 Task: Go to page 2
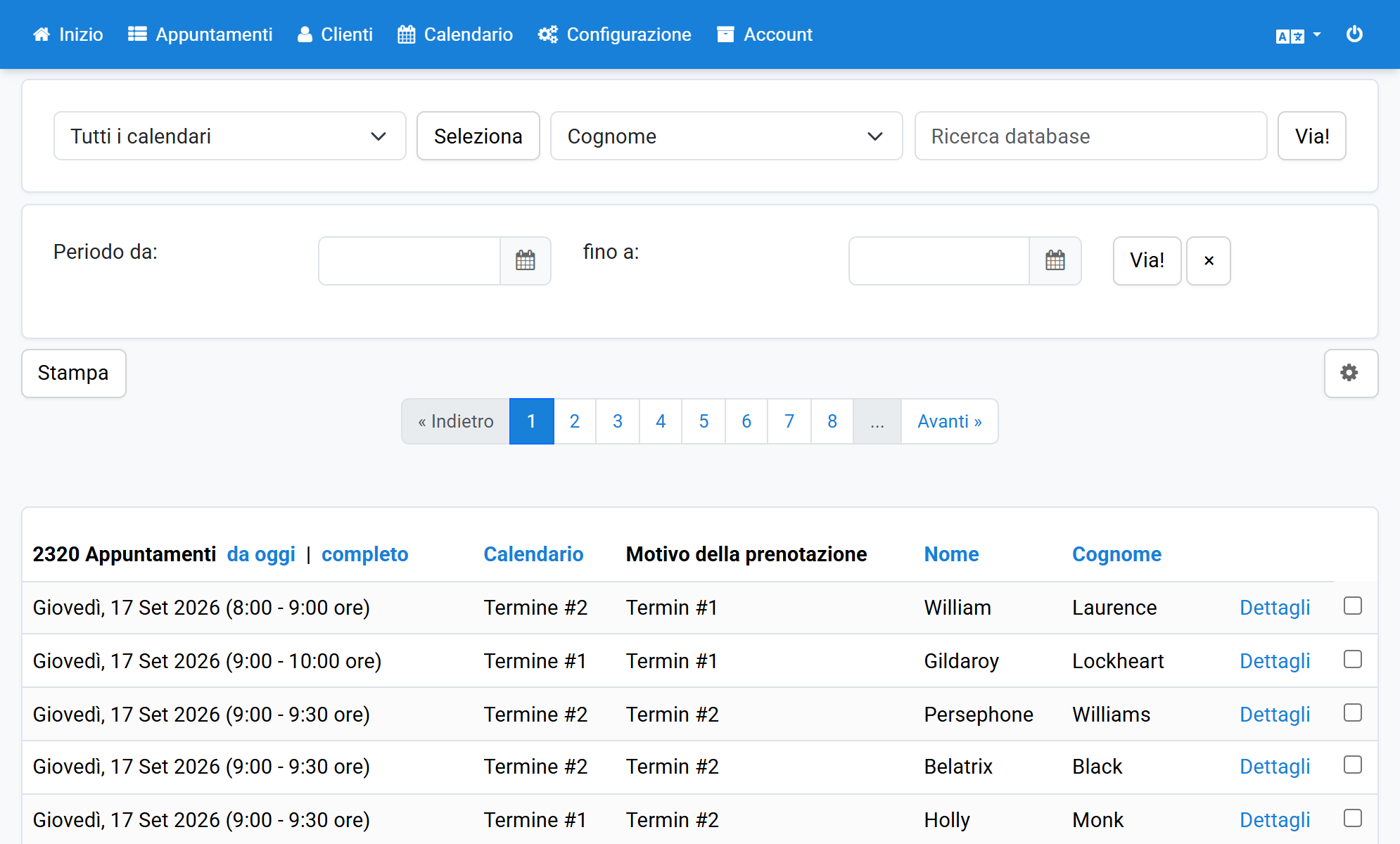pos(575,421)
